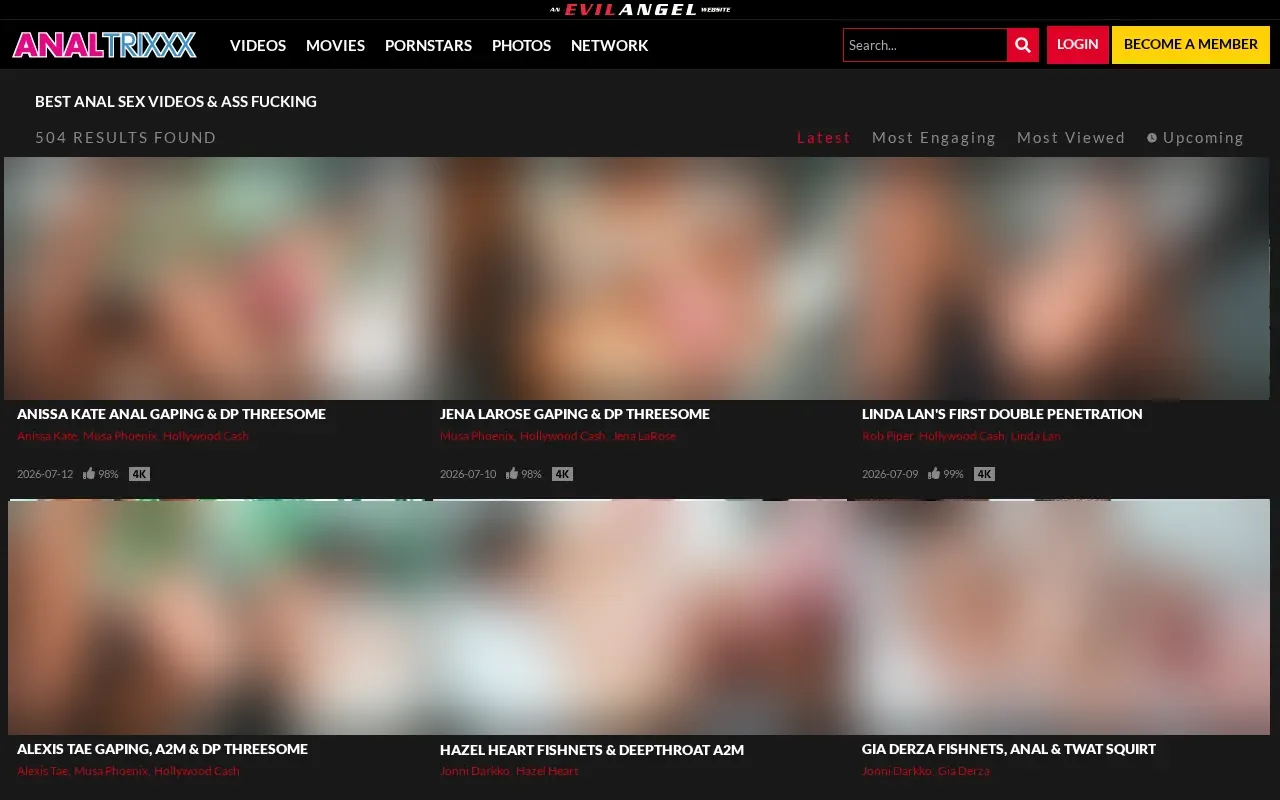Click 4K badge on 2026-07-12 entry
This screenshot has height=800, width=1280.
pyautogui.click(x=139, y=474)
